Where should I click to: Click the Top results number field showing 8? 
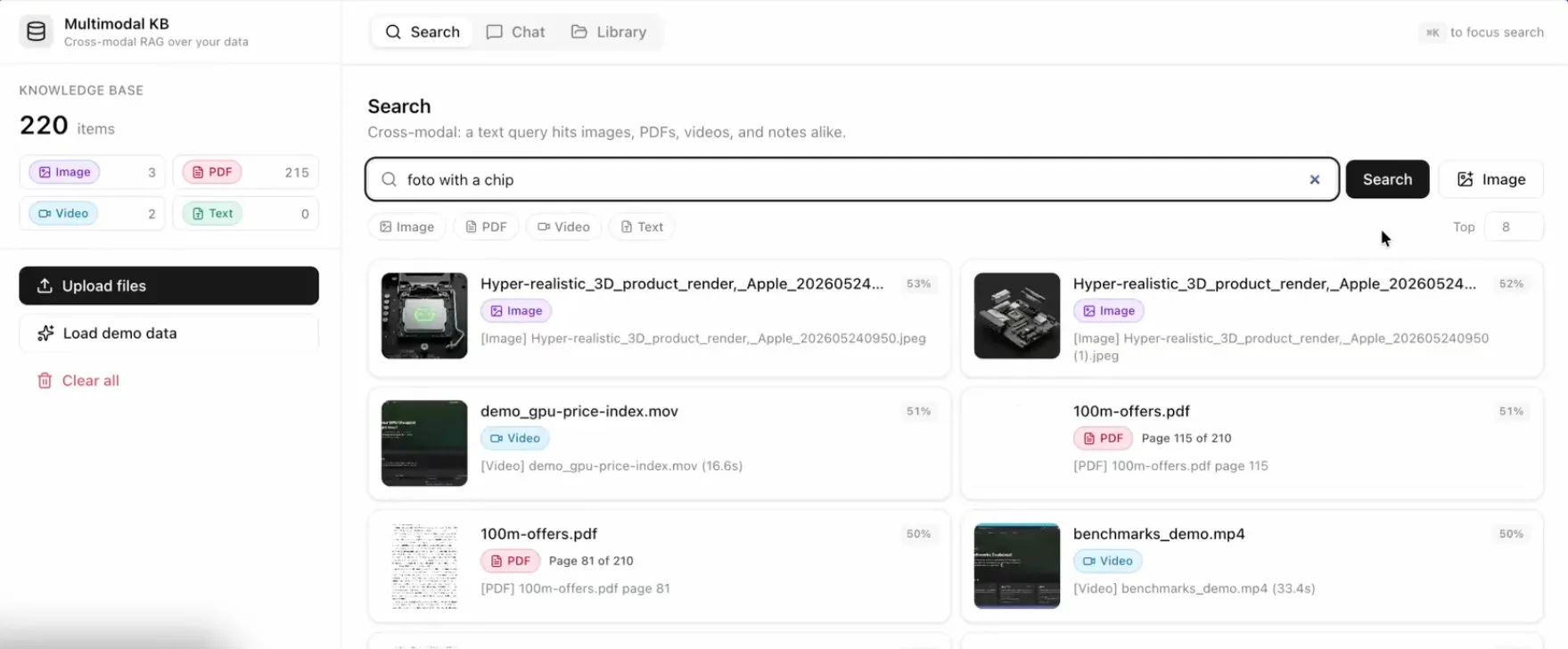pos(1514,226)
